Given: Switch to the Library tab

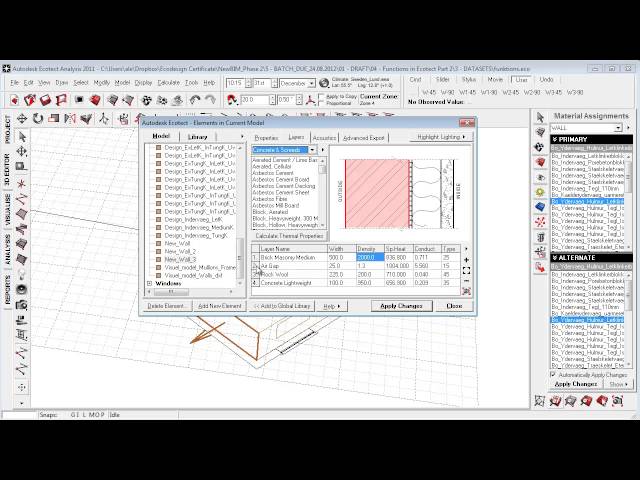Looking at the screenshot, I should pos(198,137).
